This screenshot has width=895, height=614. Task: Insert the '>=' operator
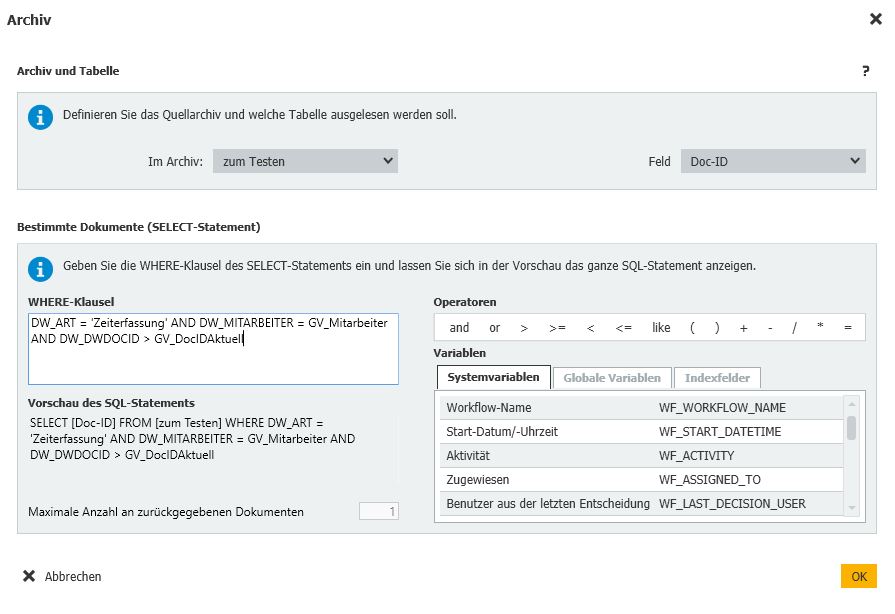pyautogui.click(x=557, y=328)
